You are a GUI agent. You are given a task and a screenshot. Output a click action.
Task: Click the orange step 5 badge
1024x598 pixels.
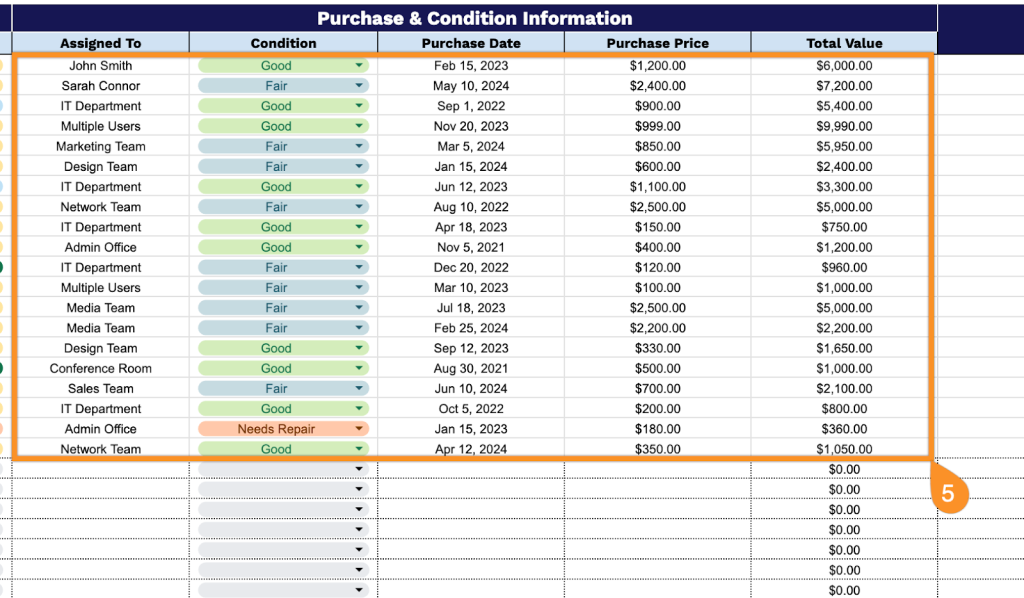(952, 493)
